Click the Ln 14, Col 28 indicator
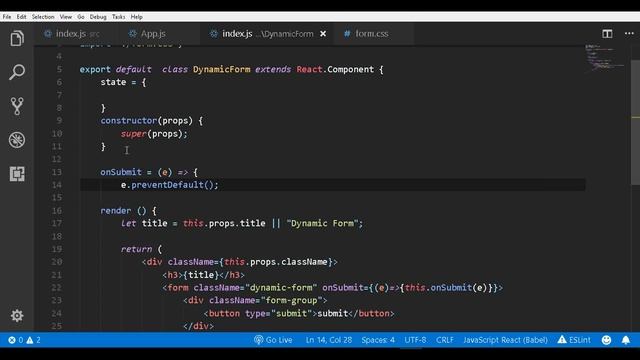The image size is (640, 360). pyautogui.click(x=329, y=340)
